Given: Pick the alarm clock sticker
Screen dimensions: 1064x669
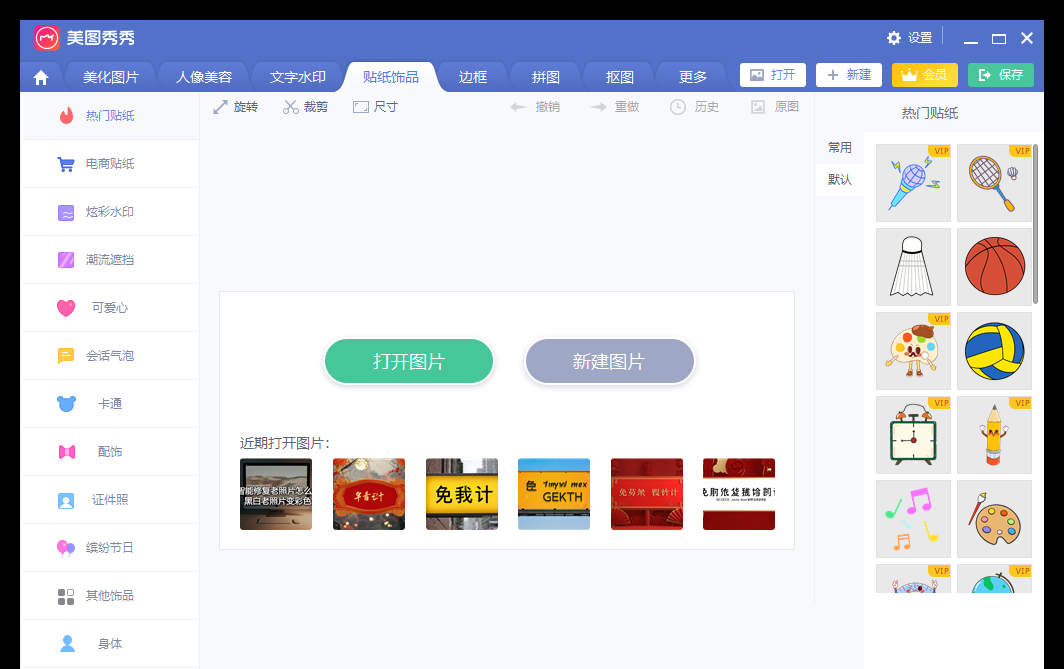Looking at the screenshot, I should tap(913, 435).
